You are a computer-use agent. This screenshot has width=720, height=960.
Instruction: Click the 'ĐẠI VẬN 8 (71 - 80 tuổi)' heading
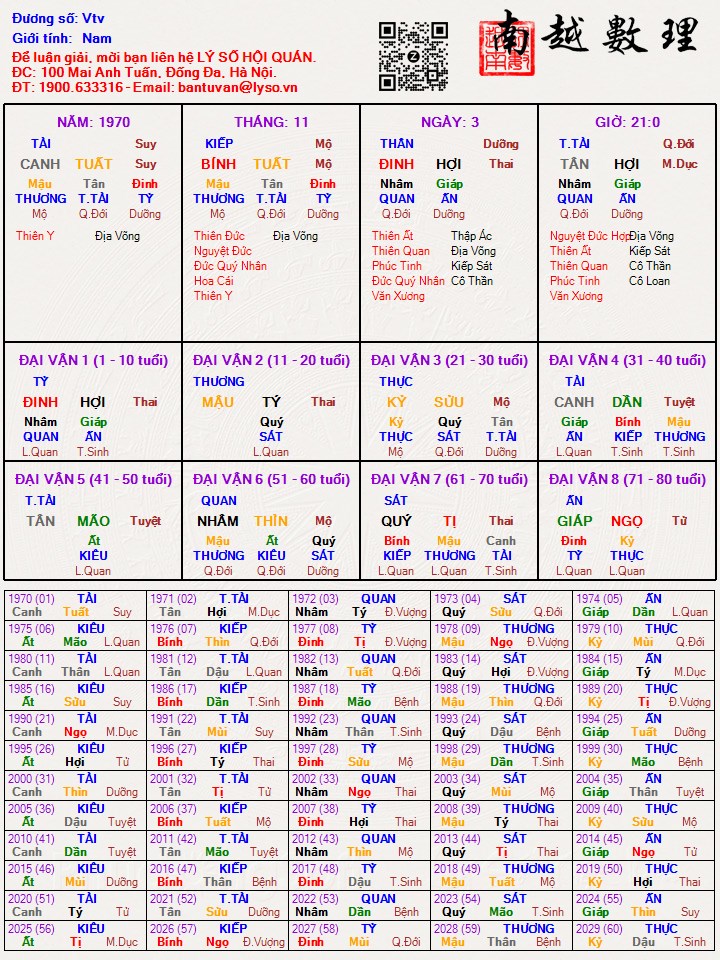628,479
